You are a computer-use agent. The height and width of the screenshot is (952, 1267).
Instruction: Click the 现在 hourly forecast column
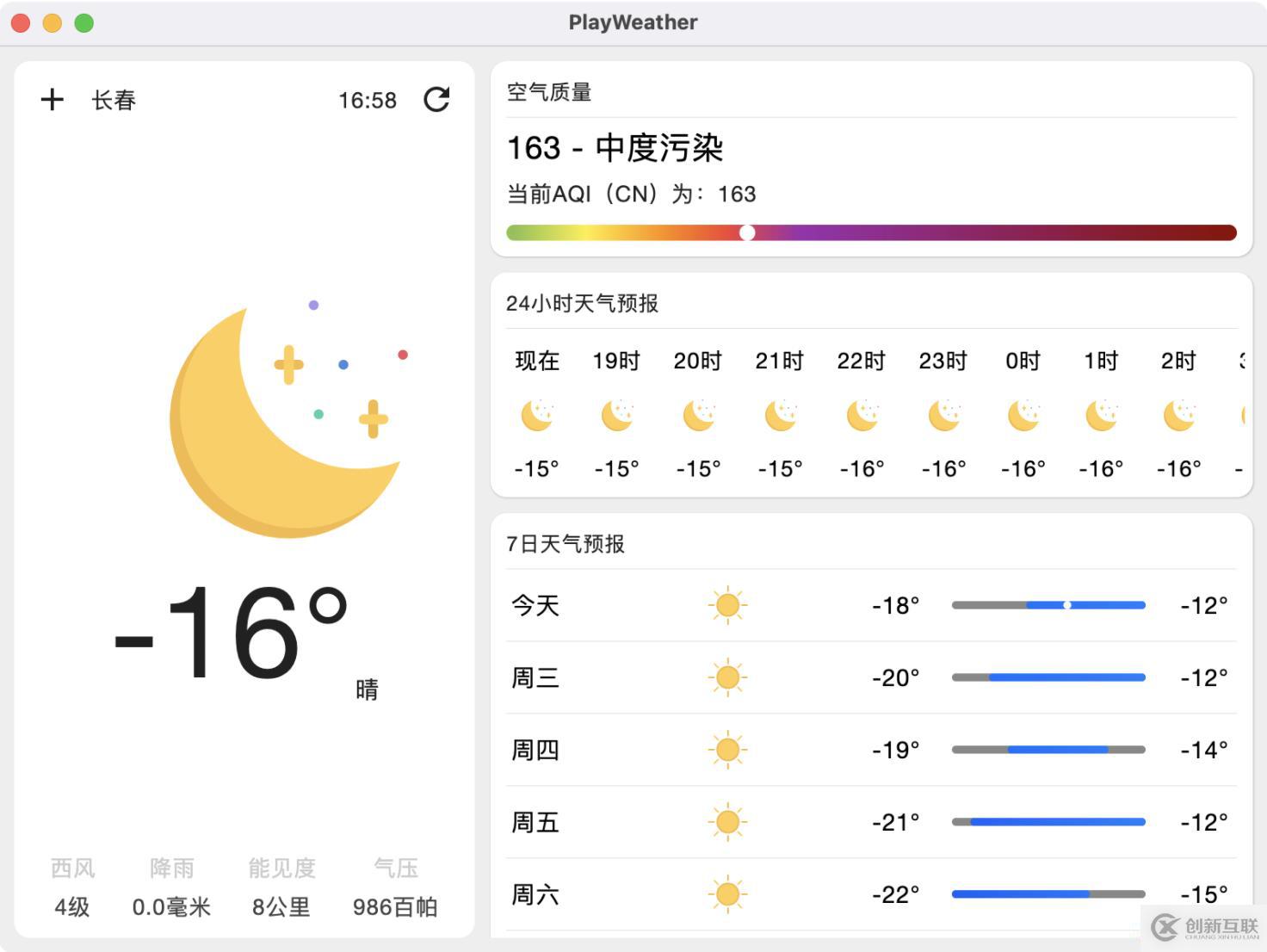click(537, 413)
